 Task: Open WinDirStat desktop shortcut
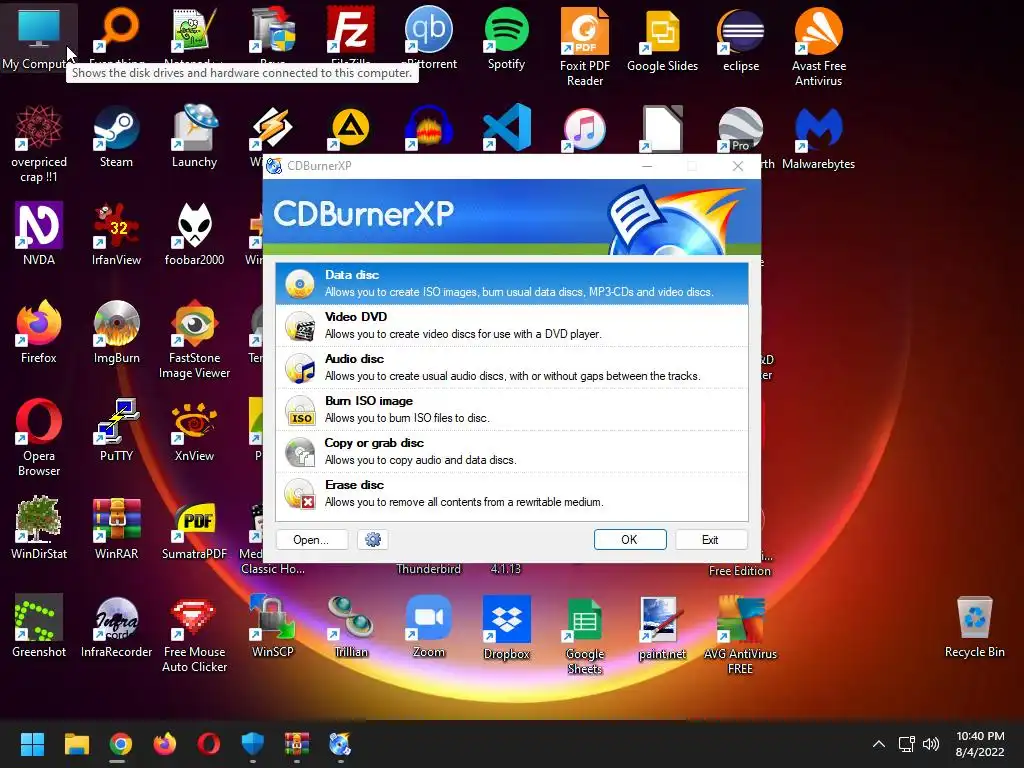pyautogui.click(x=39, y=528)
